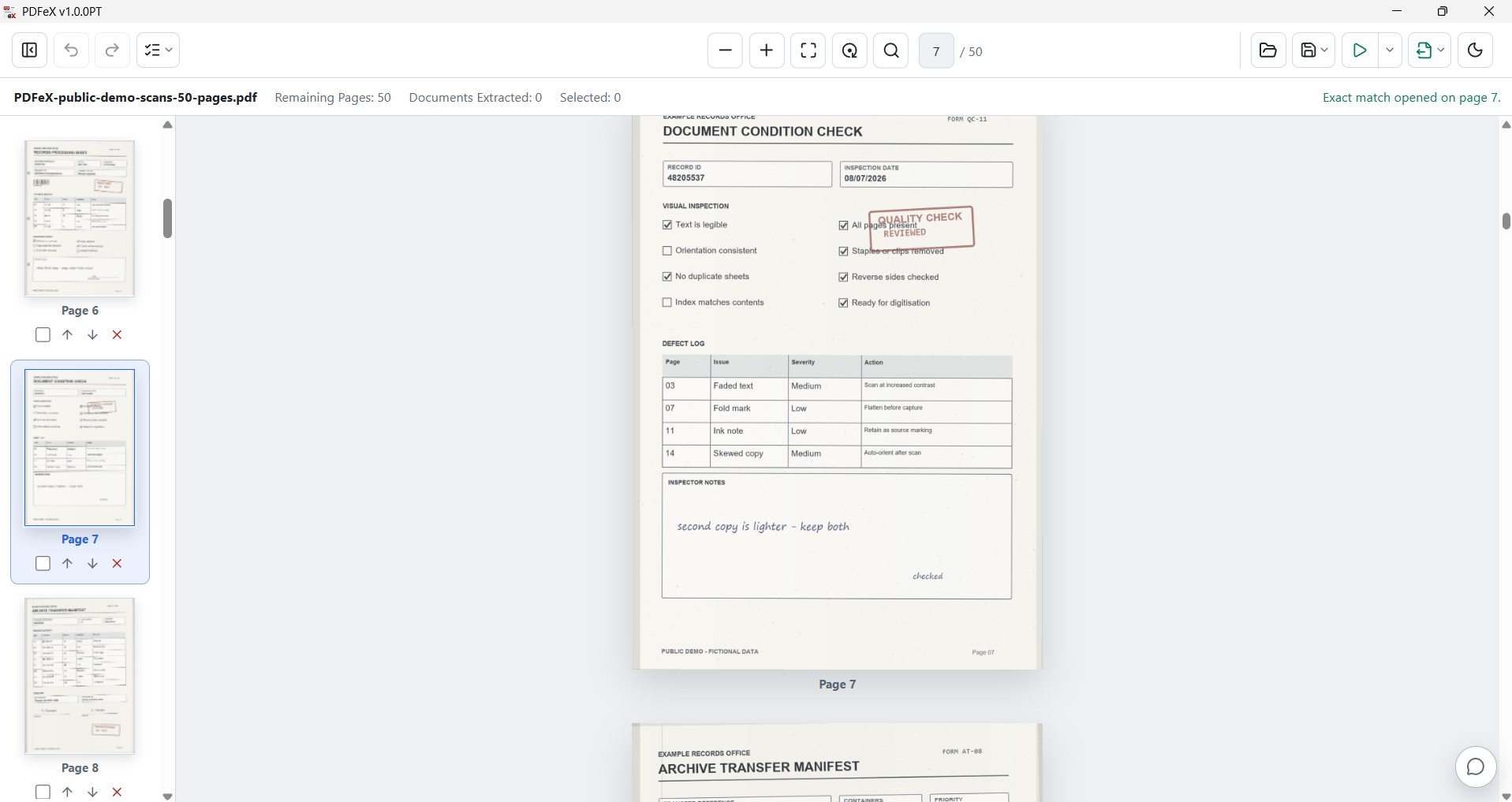Click the 'Remaining Pages: 50' text

(333, 98)
